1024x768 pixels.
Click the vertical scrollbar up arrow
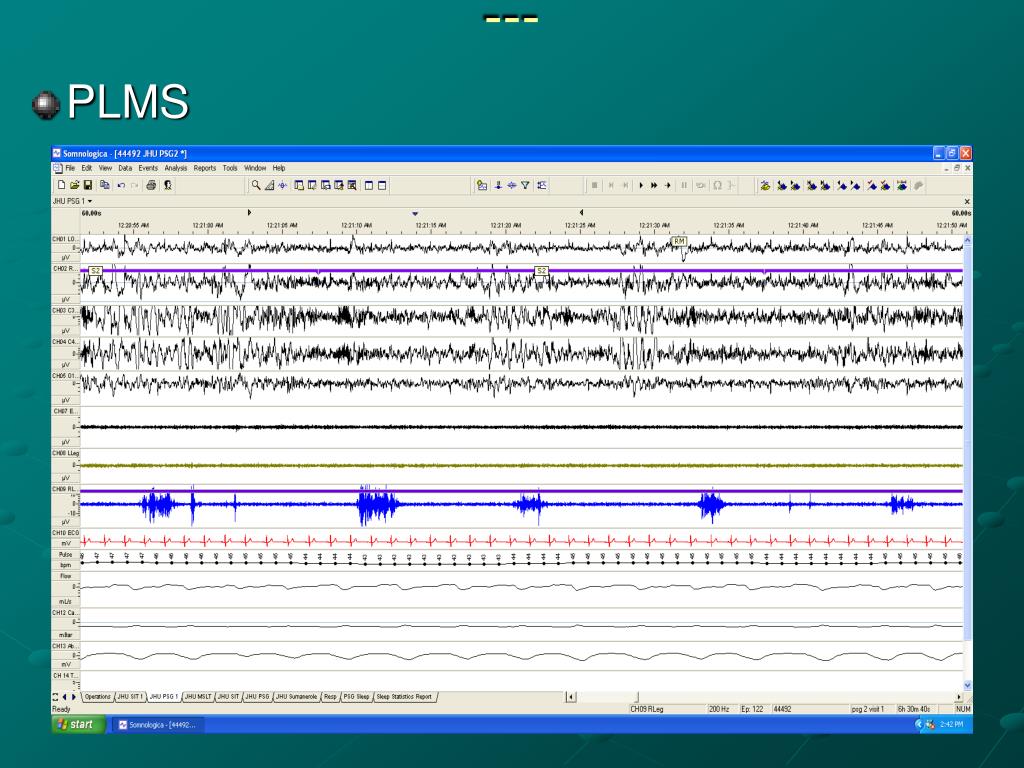point(967,240)
